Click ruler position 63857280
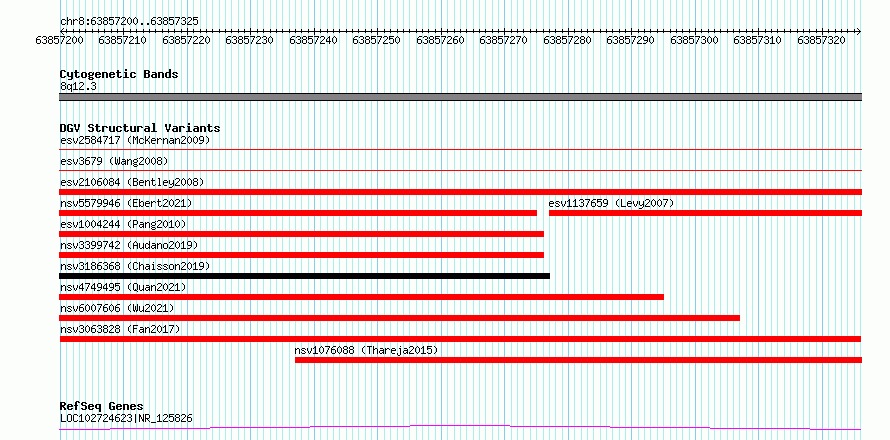890x440 pixels. pyautogui.click(x=567, y=40)
